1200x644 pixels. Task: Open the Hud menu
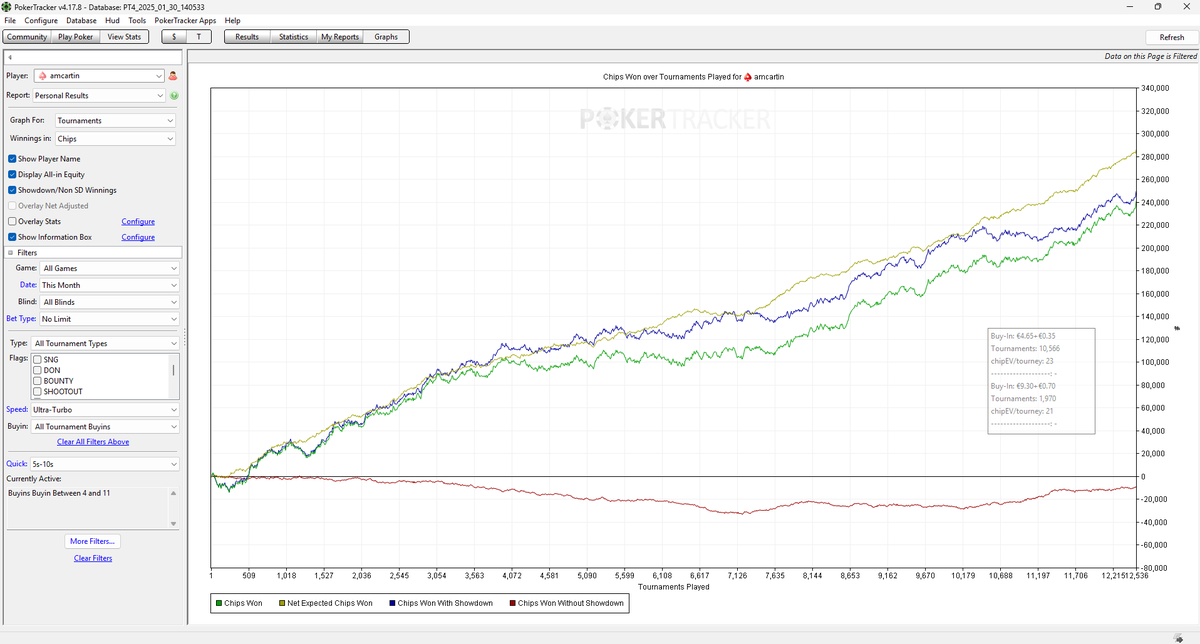113,20
